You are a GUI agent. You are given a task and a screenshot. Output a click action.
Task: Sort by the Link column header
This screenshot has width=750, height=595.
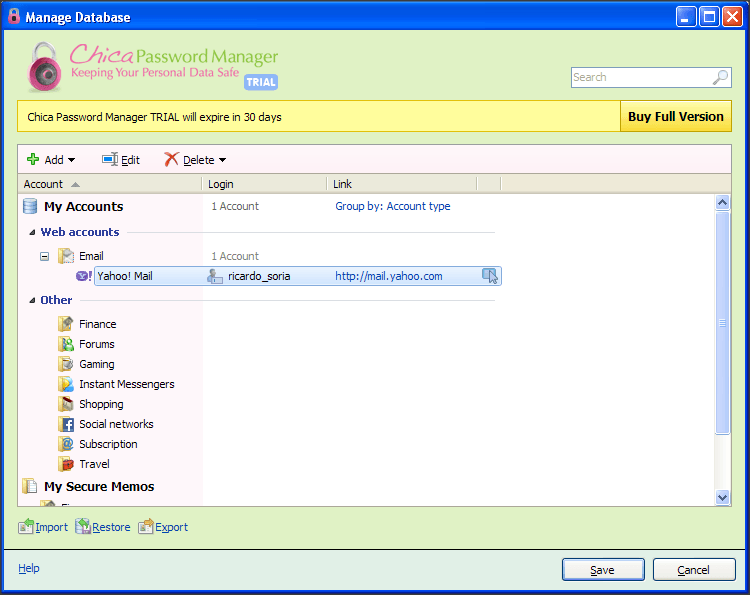tap(402, 184)
